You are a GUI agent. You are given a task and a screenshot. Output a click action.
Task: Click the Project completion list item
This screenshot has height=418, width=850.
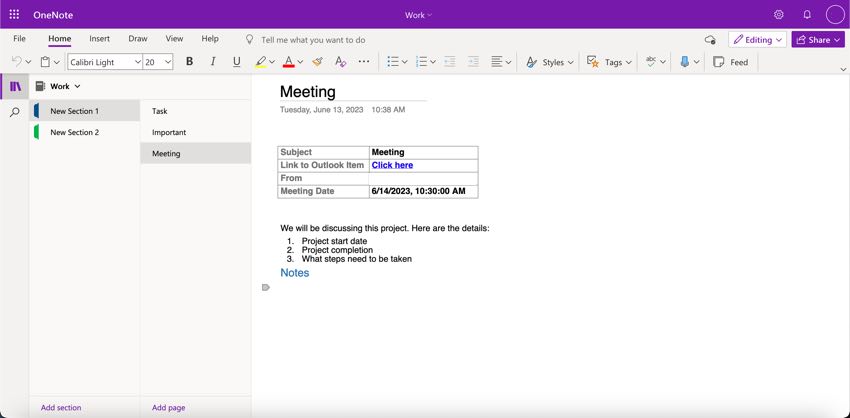pos(337,250)
